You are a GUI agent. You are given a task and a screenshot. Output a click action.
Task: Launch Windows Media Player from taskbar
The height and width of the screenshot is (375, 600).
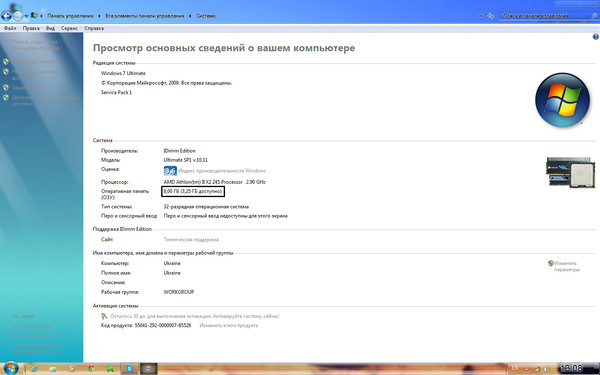pos(72,369)
